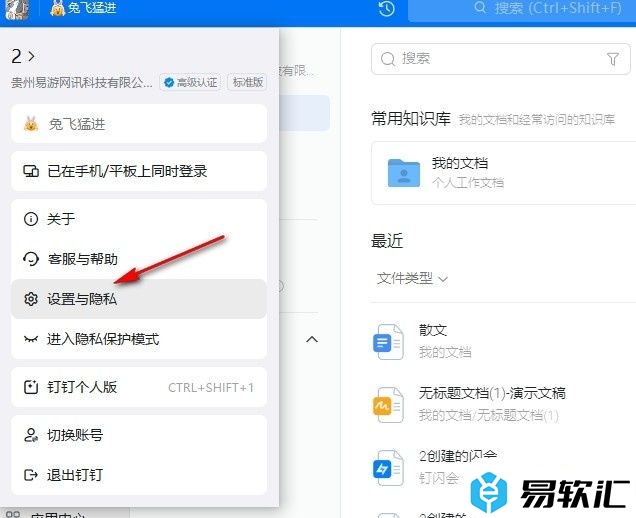Click the 钉钉个人版 sparkle icon
636x518 pixels.
(31, 387)
